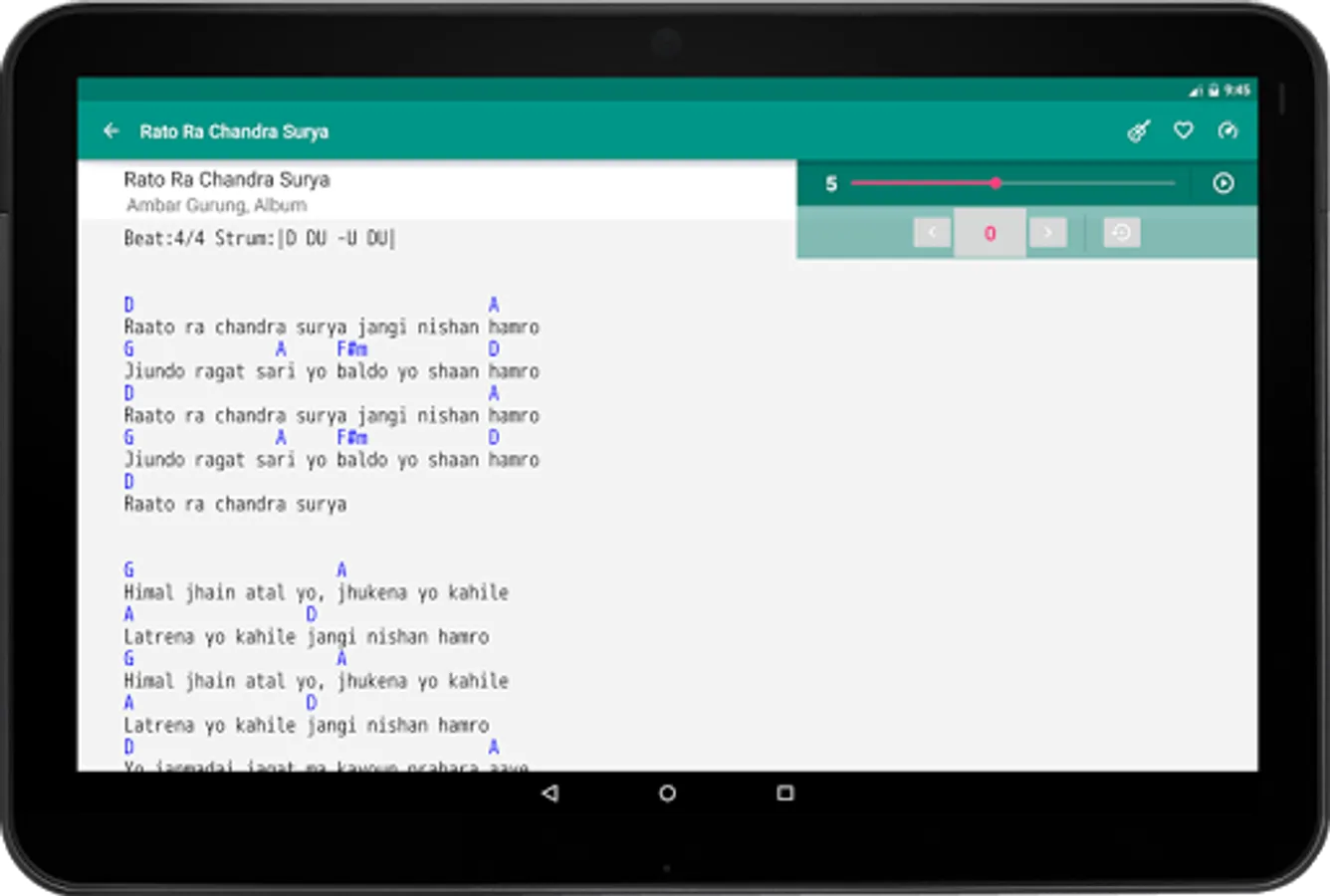Favorite this song with the heart icon
Viewport: 1330px width, 896px height.
(1184, 130)
